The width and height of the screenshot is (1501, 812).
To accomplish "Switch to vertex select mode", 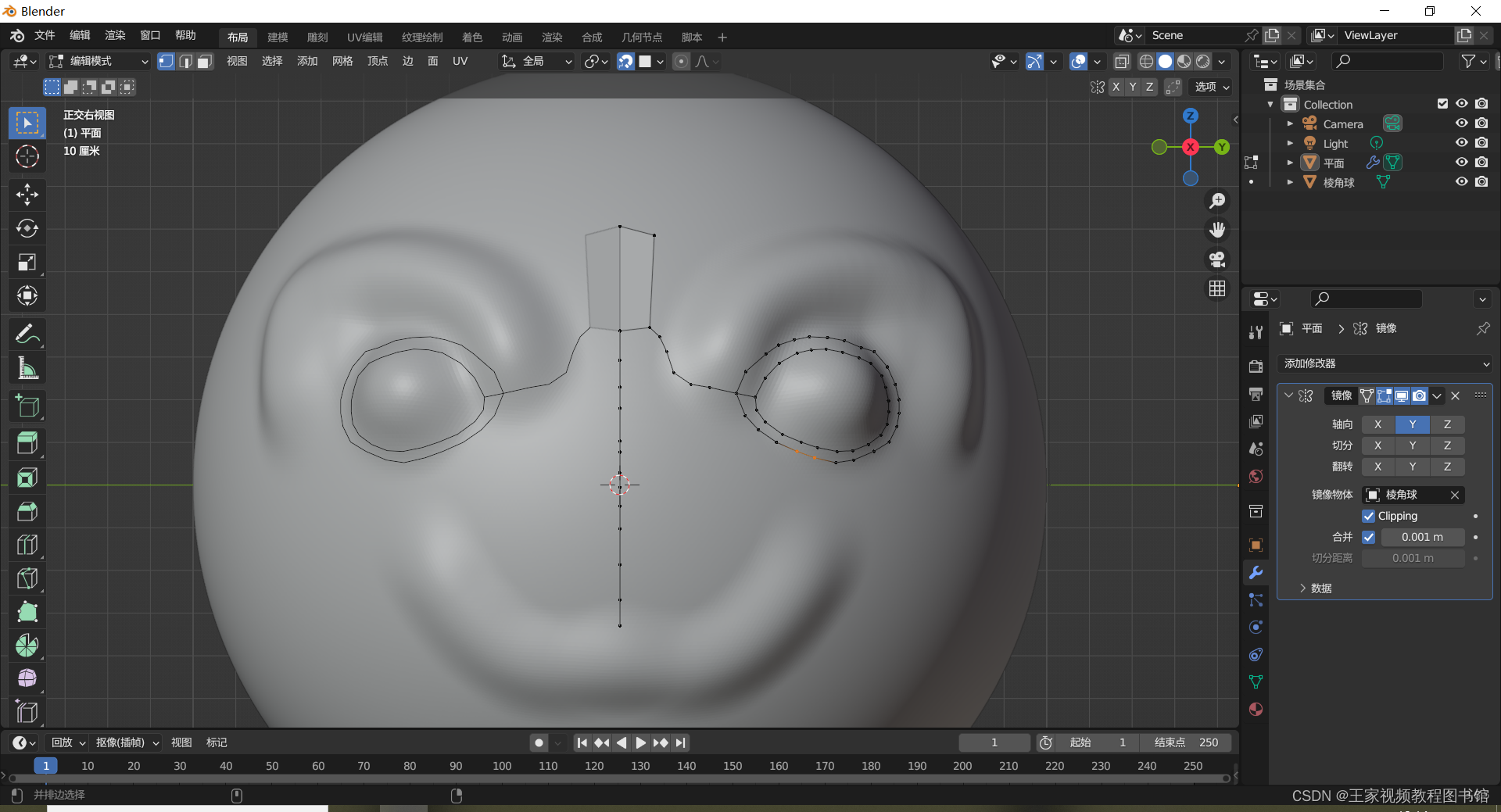I will pos(166,61).
